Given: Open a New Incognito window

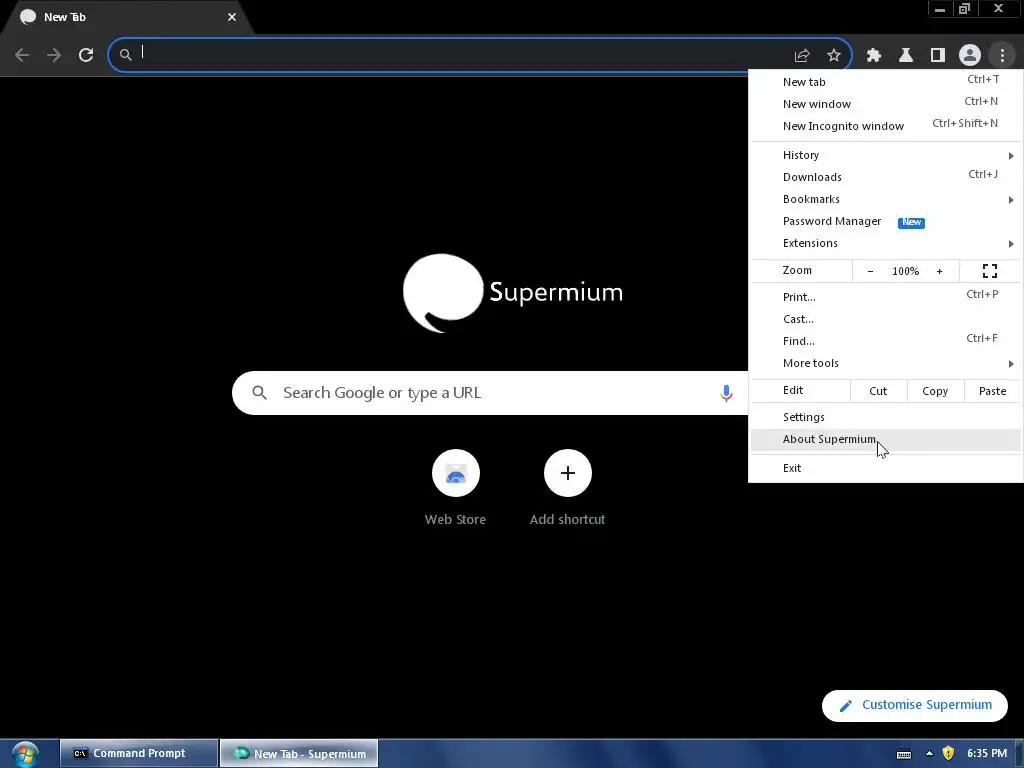Looking at the screenshot, I should [886, 126].
